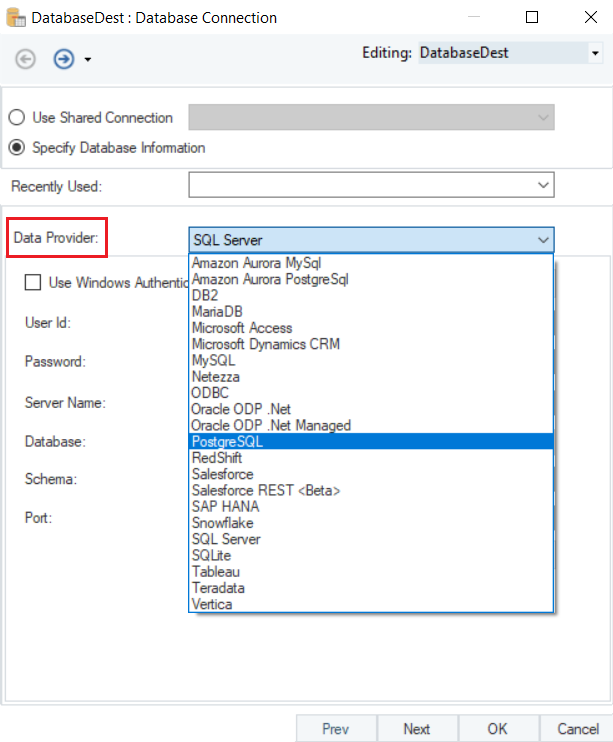Select the Specify Database Information option

(17, 148)
